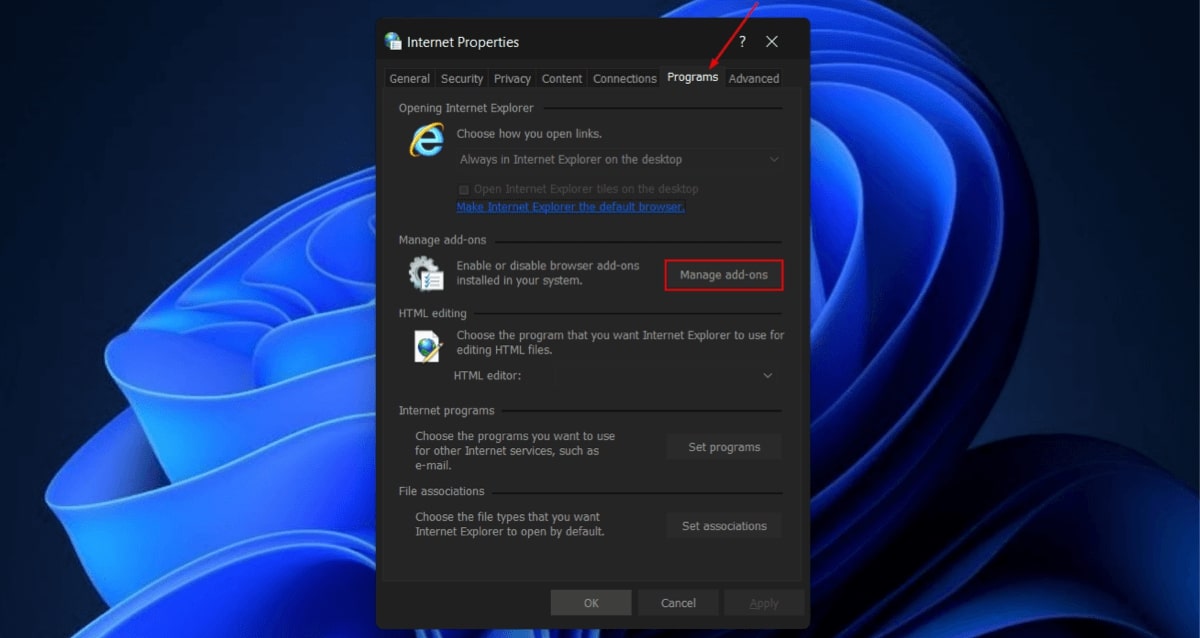
Task: Go to the Connections tab
Action: [x=624, y=78]
